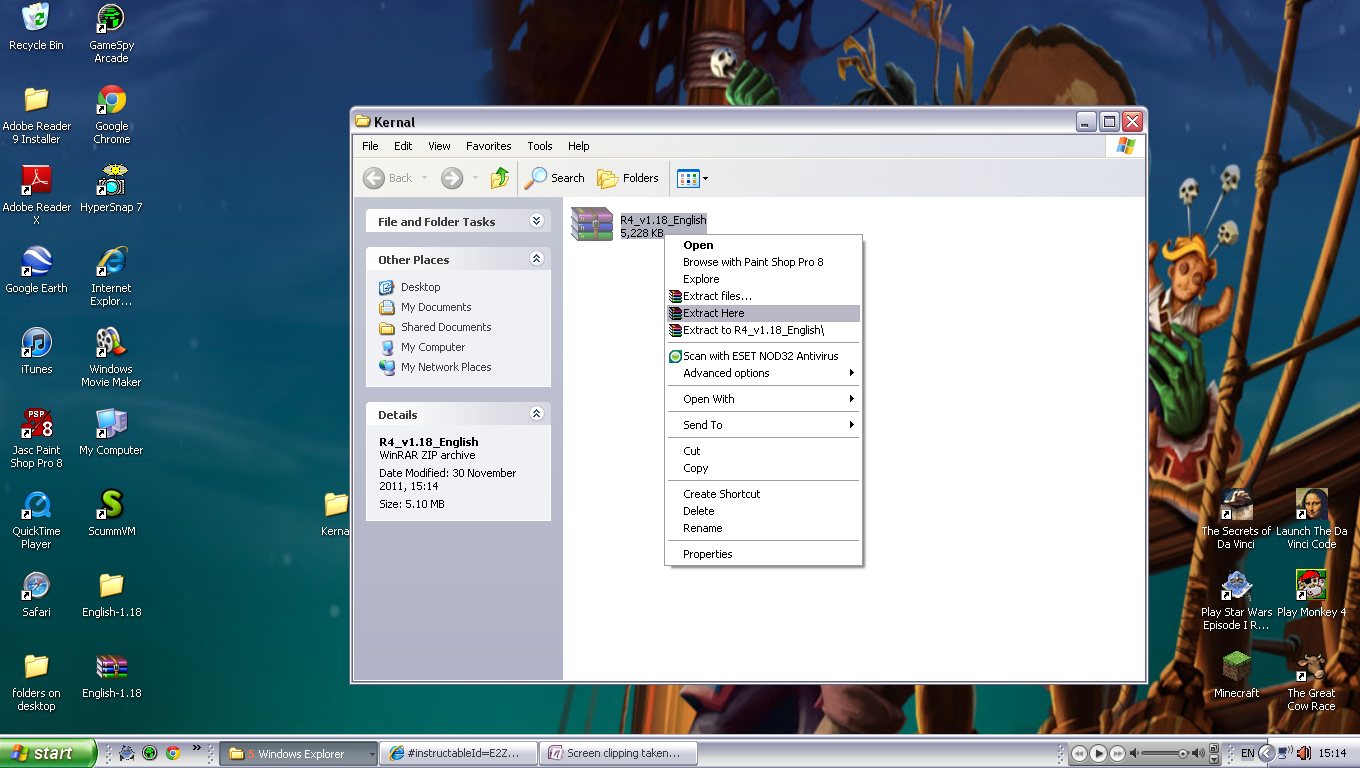The image size is (1360, 768).
Task: Open the Favorites menu
Action: coord(488,146)
